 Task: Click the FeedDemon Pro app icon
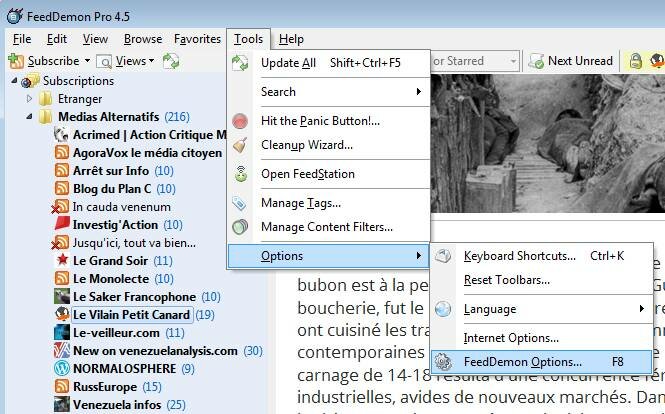pos(14,16)
